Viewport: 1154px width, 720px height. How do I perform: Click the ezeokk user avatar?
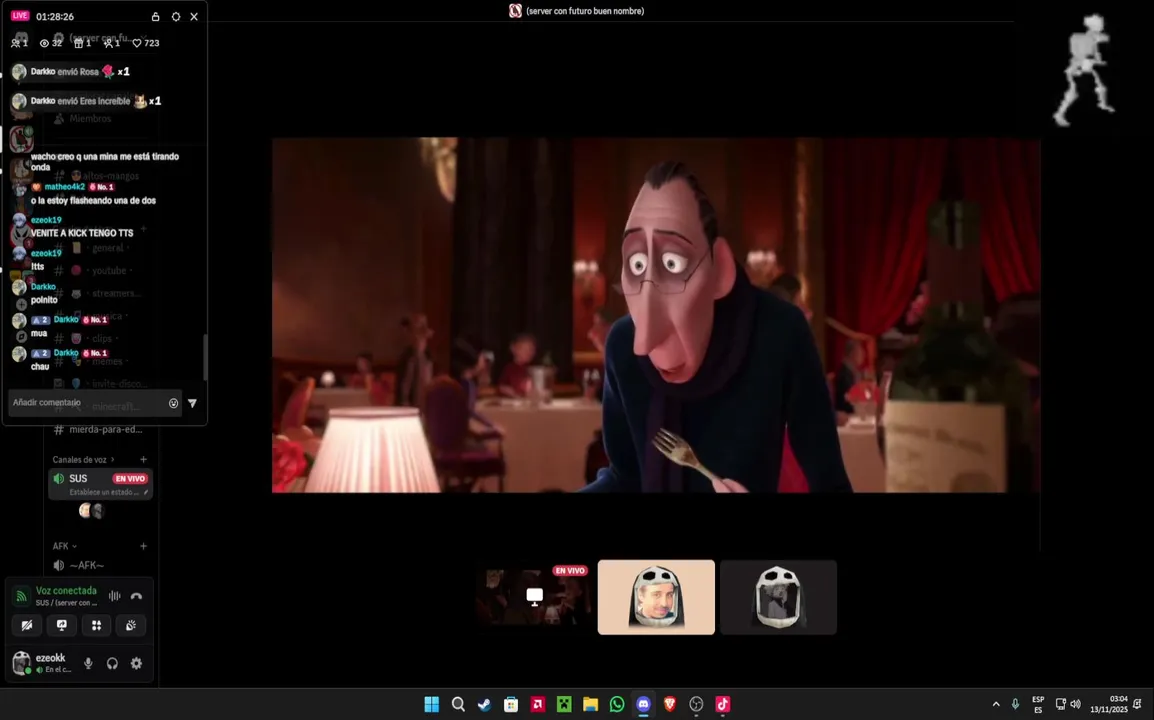click(x=21, y=663)
